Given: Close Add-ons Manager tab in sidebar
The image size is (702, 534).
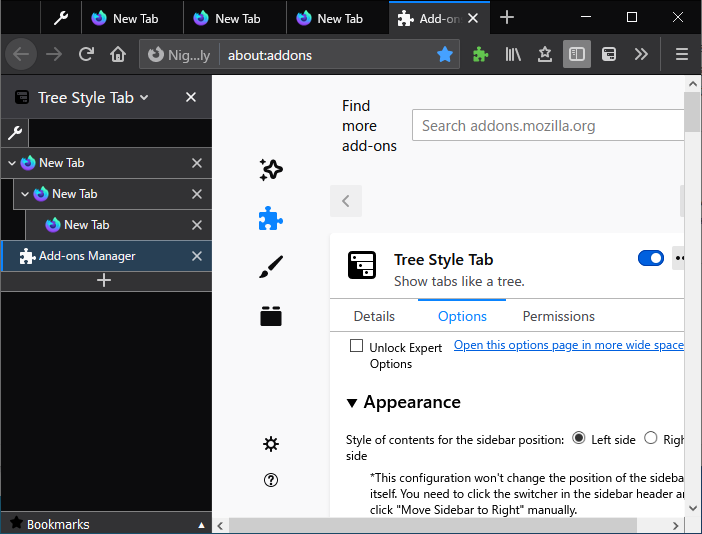Looking at the screenshot, I should (x=197, y=256).
